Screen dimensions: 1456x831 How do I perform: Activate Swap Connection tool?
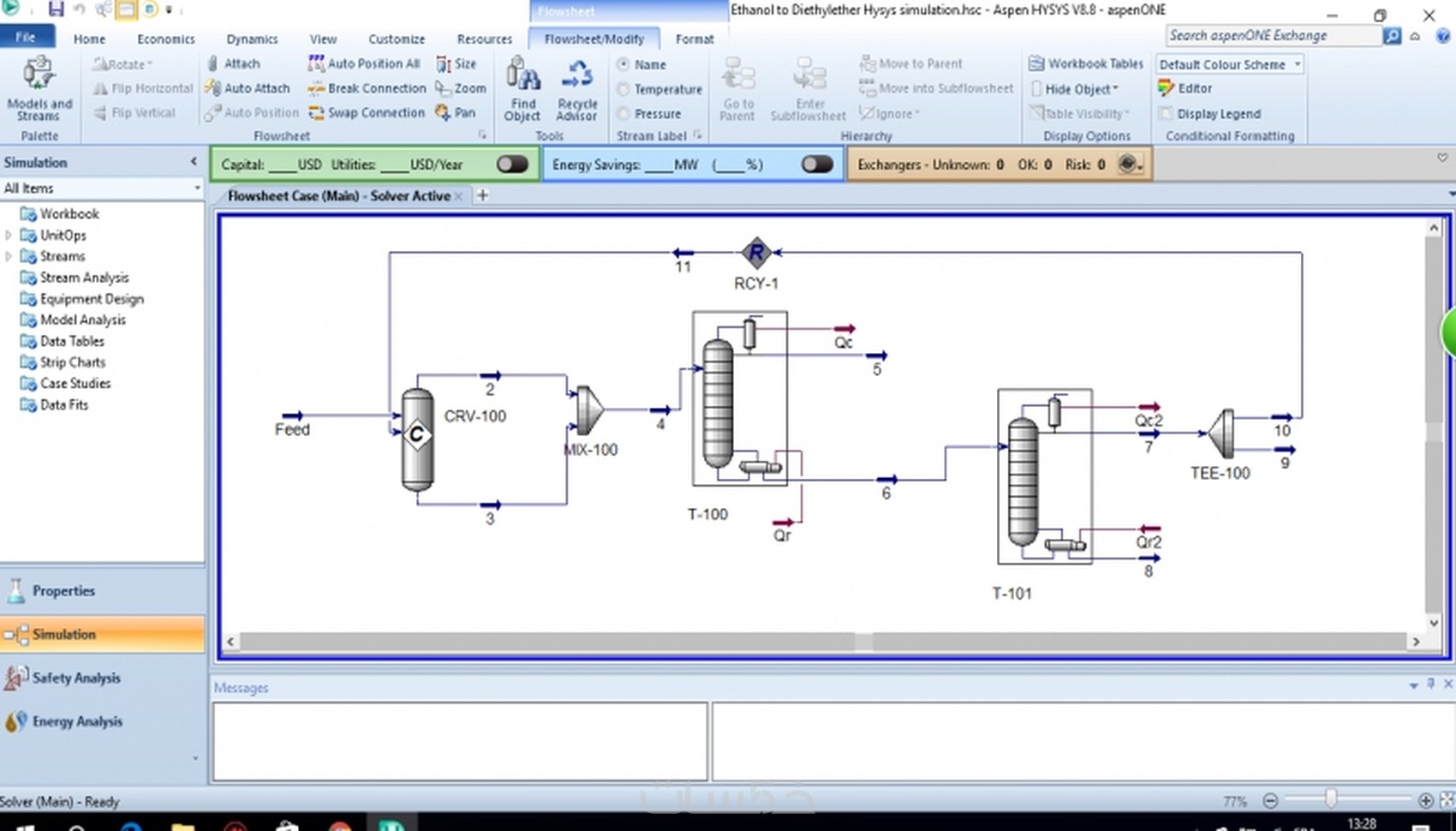(x=367, y=112)
